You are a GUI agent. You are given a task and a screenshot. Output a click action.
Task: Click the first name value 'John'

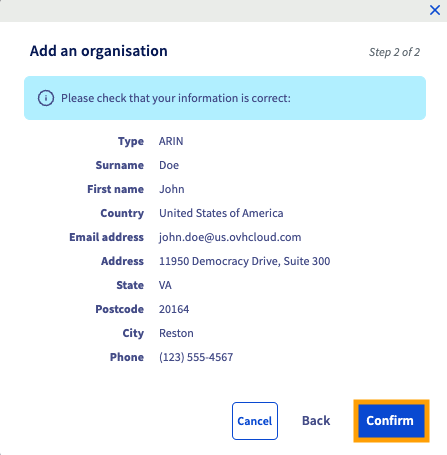pos(172,189)
